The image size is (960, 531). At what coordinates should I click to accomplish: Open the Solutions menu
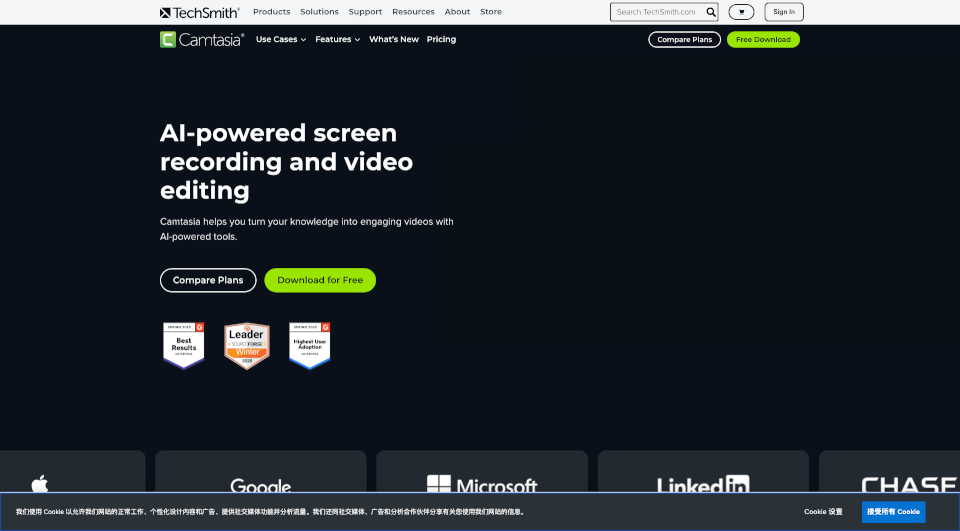pos(319,12)
